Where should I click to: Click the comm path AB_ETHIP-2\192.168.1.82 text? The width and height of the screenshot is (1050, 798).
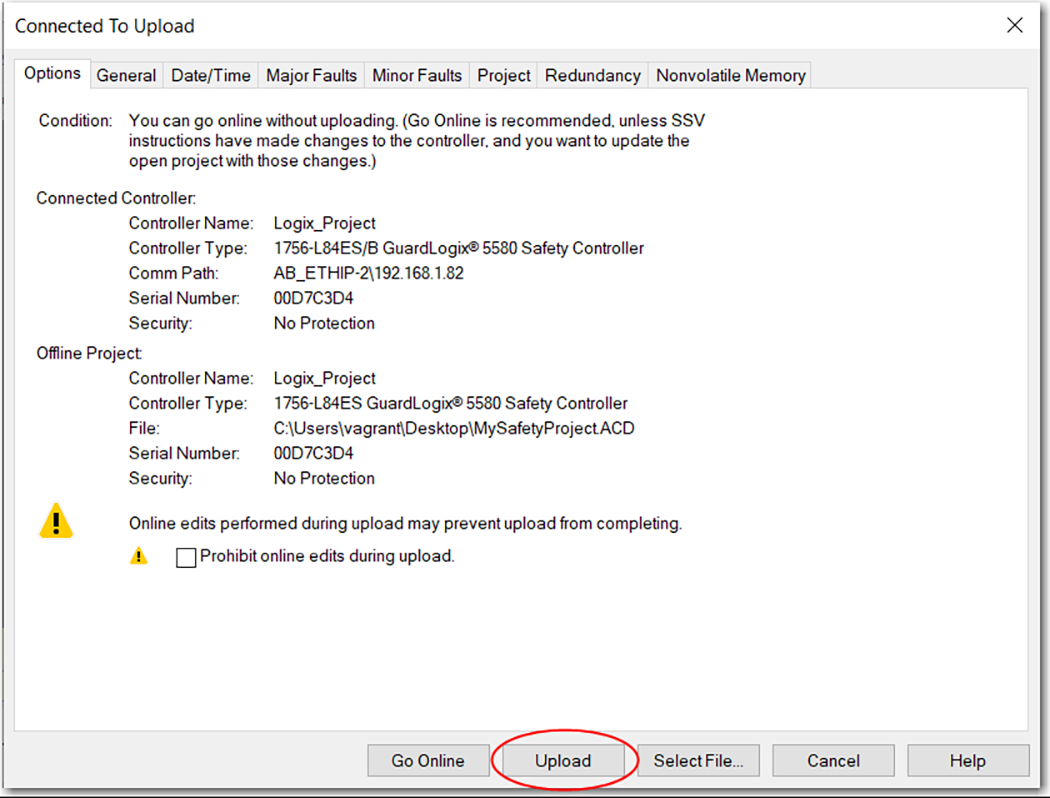tap(368, 273)
